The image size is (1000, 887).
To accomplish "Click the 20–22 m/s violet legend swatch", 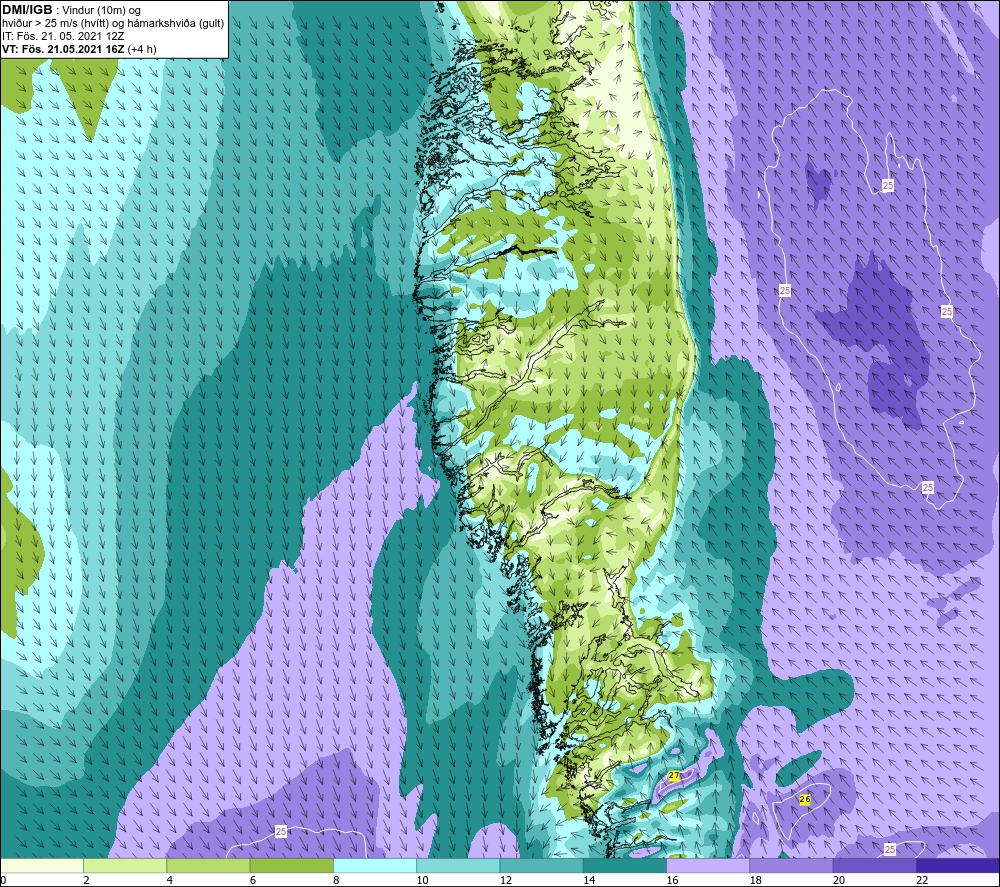I will click(x=874, y=865).
